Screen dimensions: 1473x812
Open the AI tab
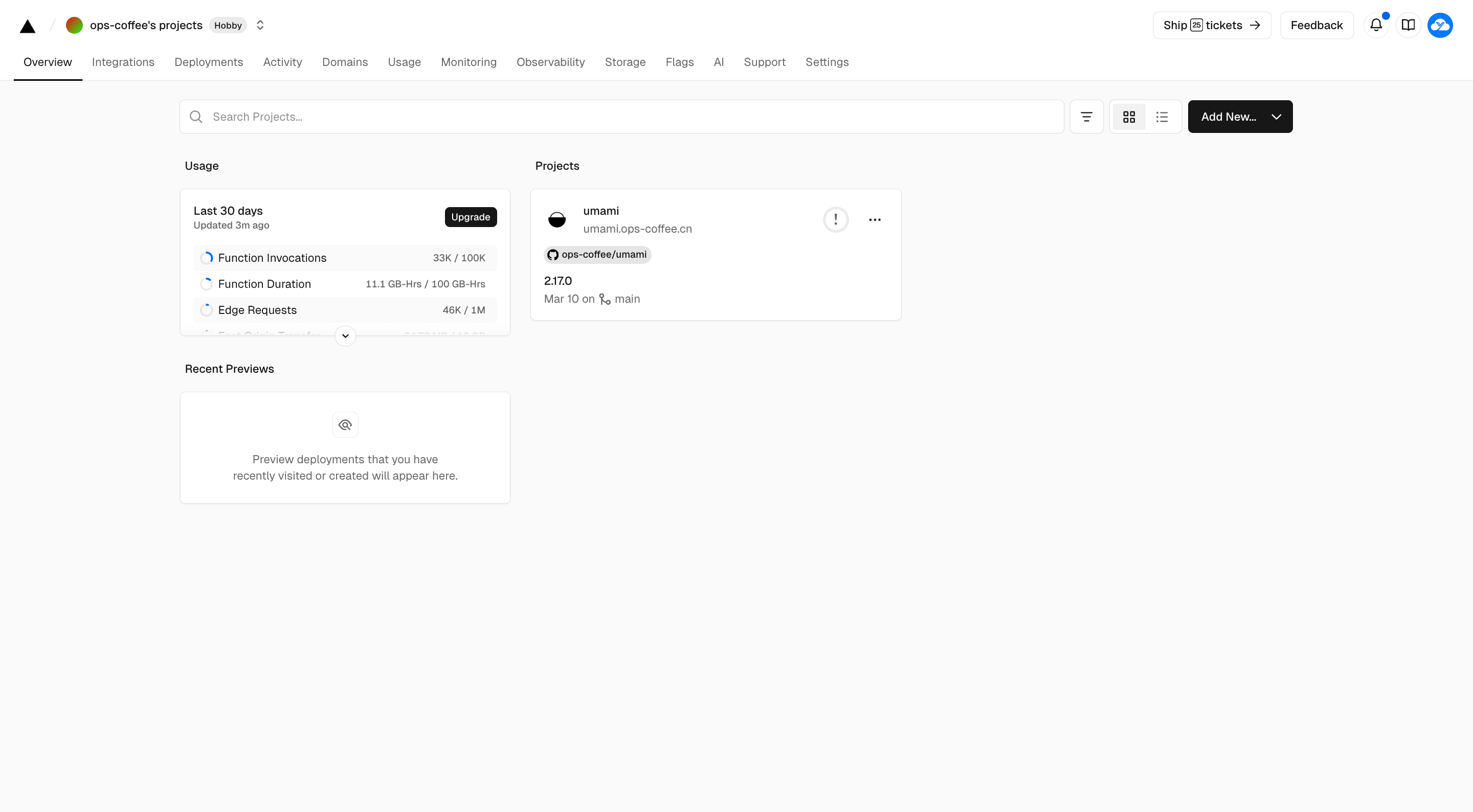[x=719, y=62]
